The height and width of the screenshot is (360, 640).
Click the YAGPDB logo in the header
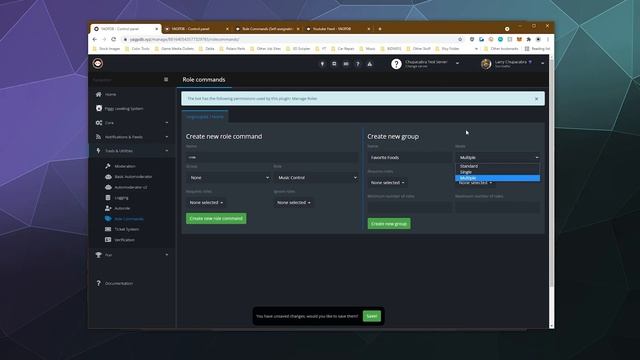point(98,64)
